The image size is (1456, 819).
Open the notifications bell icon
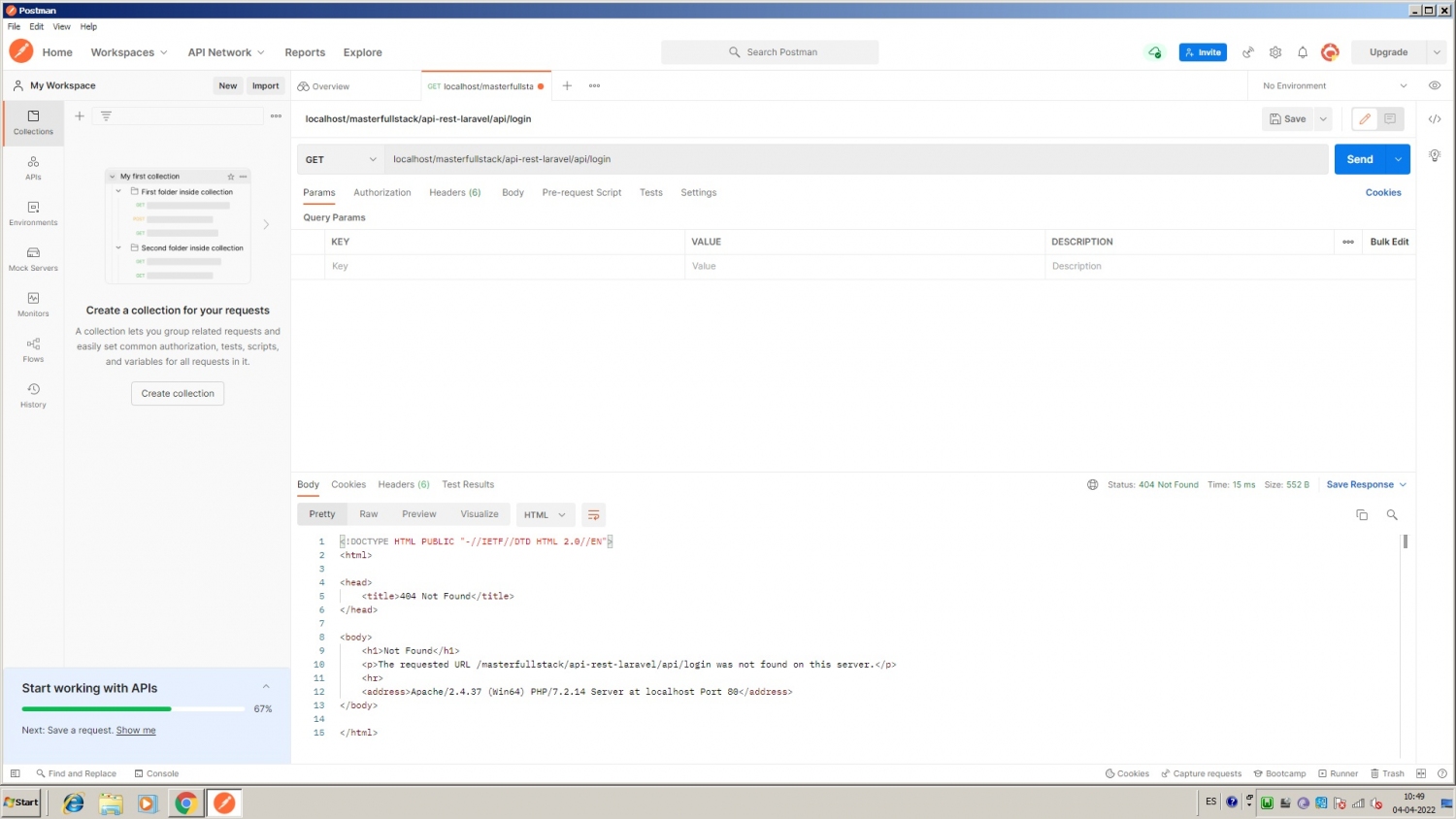pyautogui.click(x=1303, y=52)
